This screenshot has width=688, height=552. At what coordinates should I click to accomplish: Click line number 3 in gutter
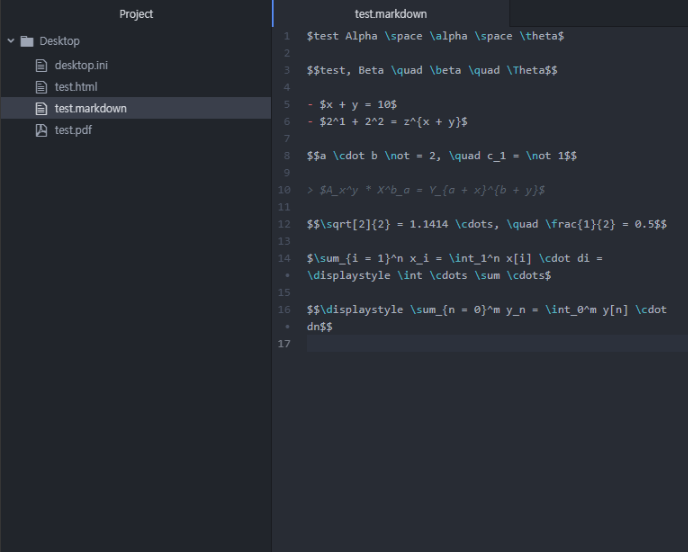pos(287,70)
